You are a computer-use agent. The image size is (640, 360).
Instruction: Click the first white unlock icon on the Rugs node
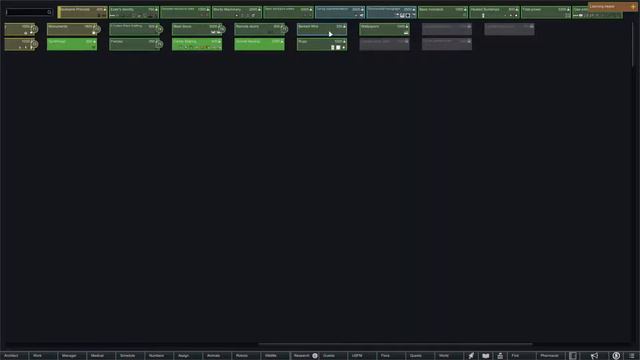(333, 47)
